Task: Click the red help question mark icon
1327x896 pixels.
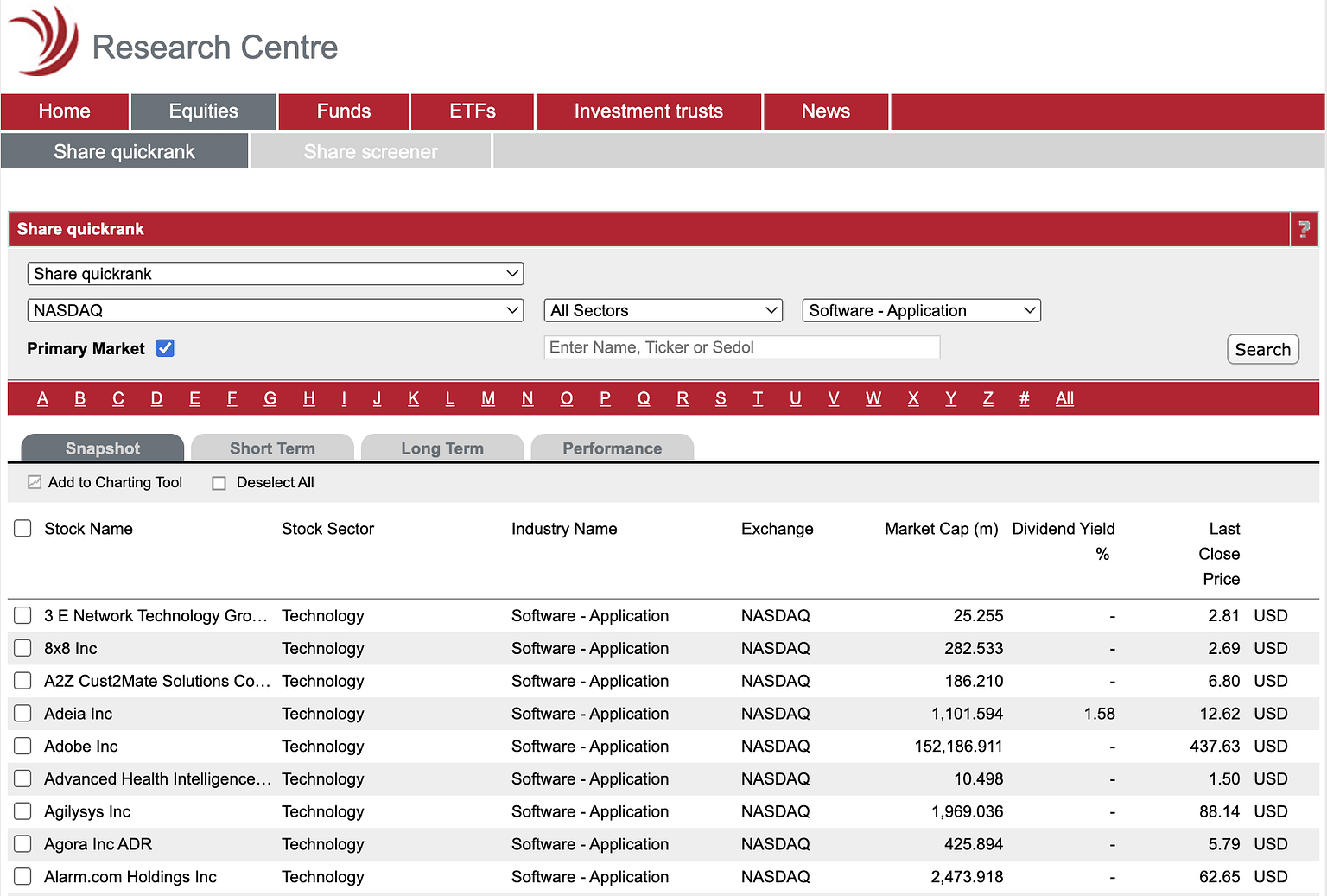Action: (x=1304, y=229)
